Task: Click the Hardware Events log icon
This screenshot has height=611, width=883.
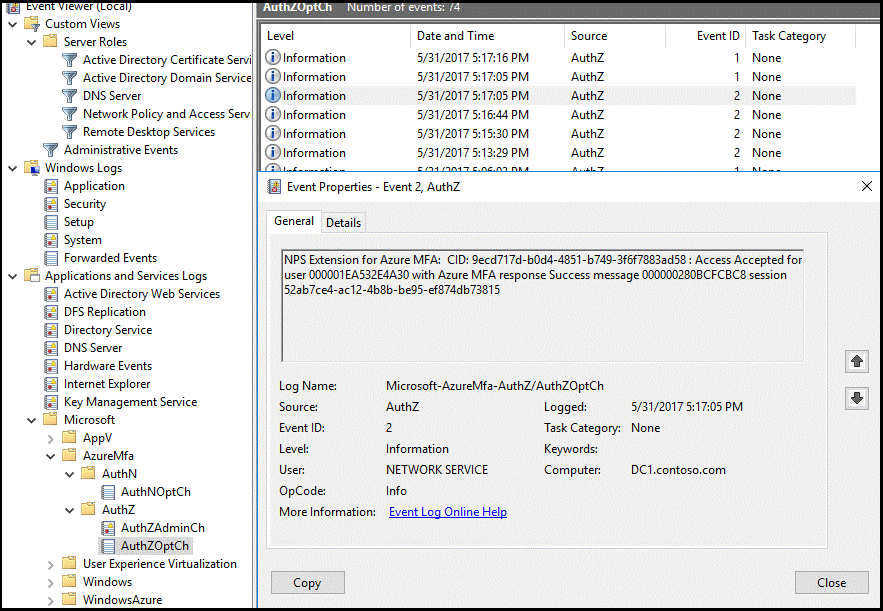Action: 51,366
